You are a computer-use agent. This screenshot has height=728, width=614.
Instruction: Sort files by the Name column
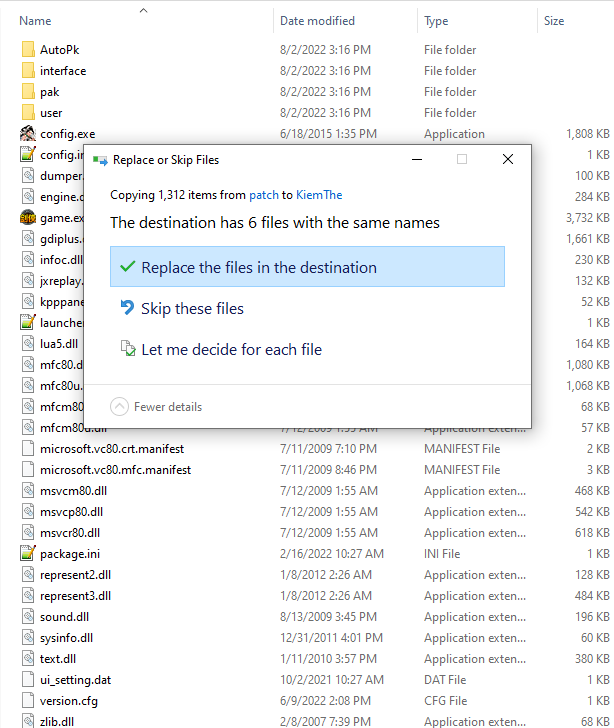[36, 21]
